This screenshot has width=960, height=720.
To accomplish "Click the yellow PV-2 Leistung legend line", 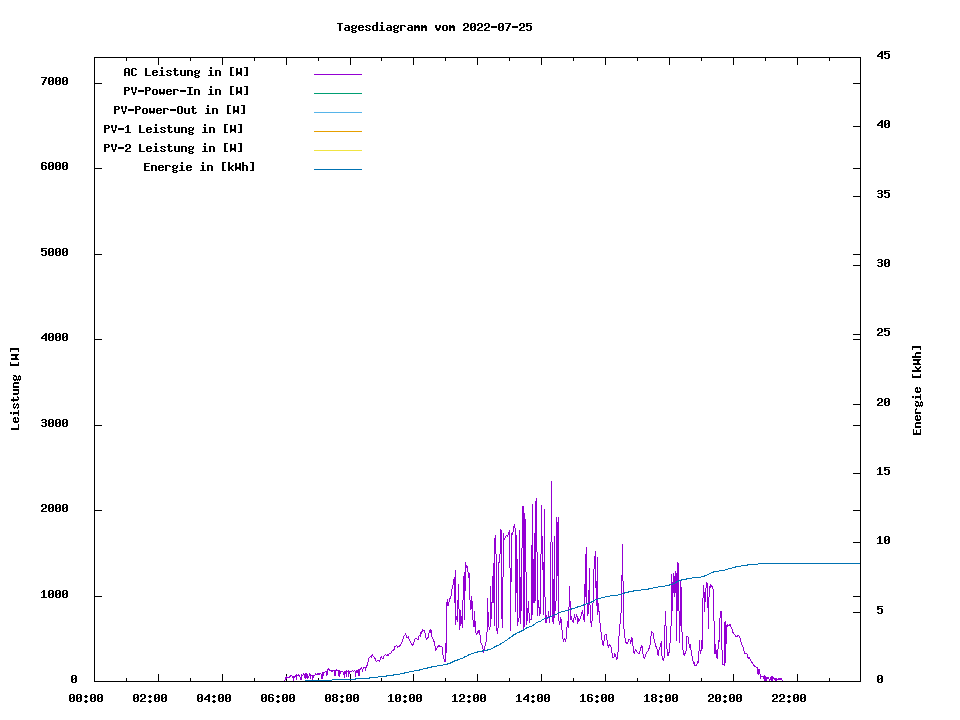I will click(337, 150).
